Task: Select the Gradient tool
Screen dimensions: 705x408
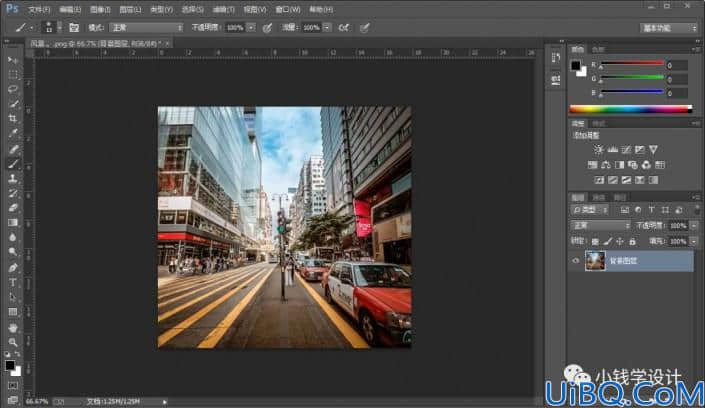Action: [13, 223]
